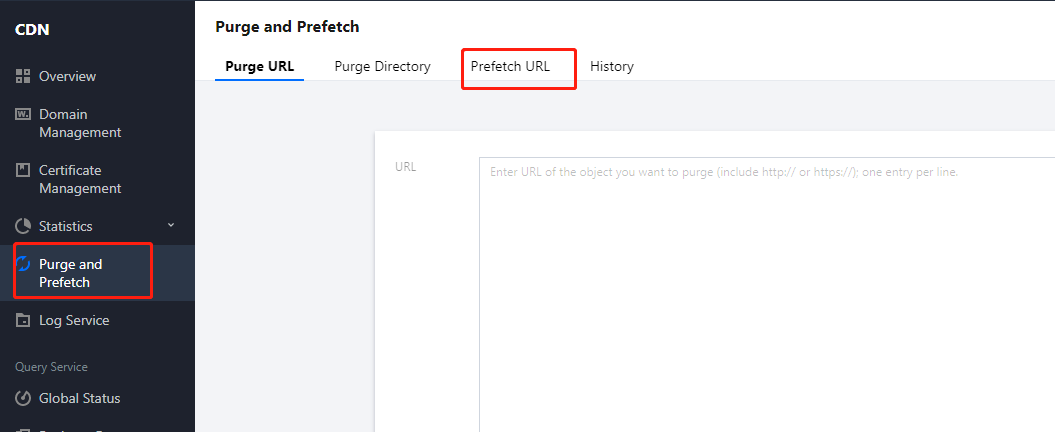Expand the Statistics submenu chevron
Viewport: 1055px width, 432px height.
tap(170, 226)
